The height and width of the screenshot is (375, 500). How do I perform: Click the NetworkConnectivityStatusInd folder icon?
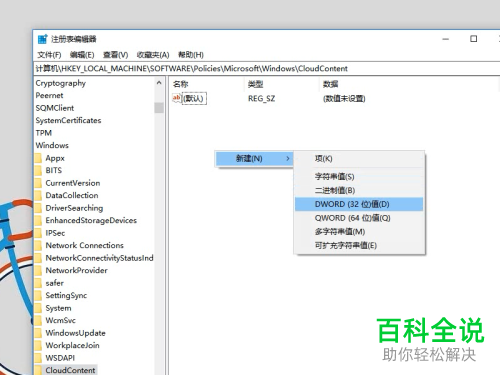[x=39, y=258]
